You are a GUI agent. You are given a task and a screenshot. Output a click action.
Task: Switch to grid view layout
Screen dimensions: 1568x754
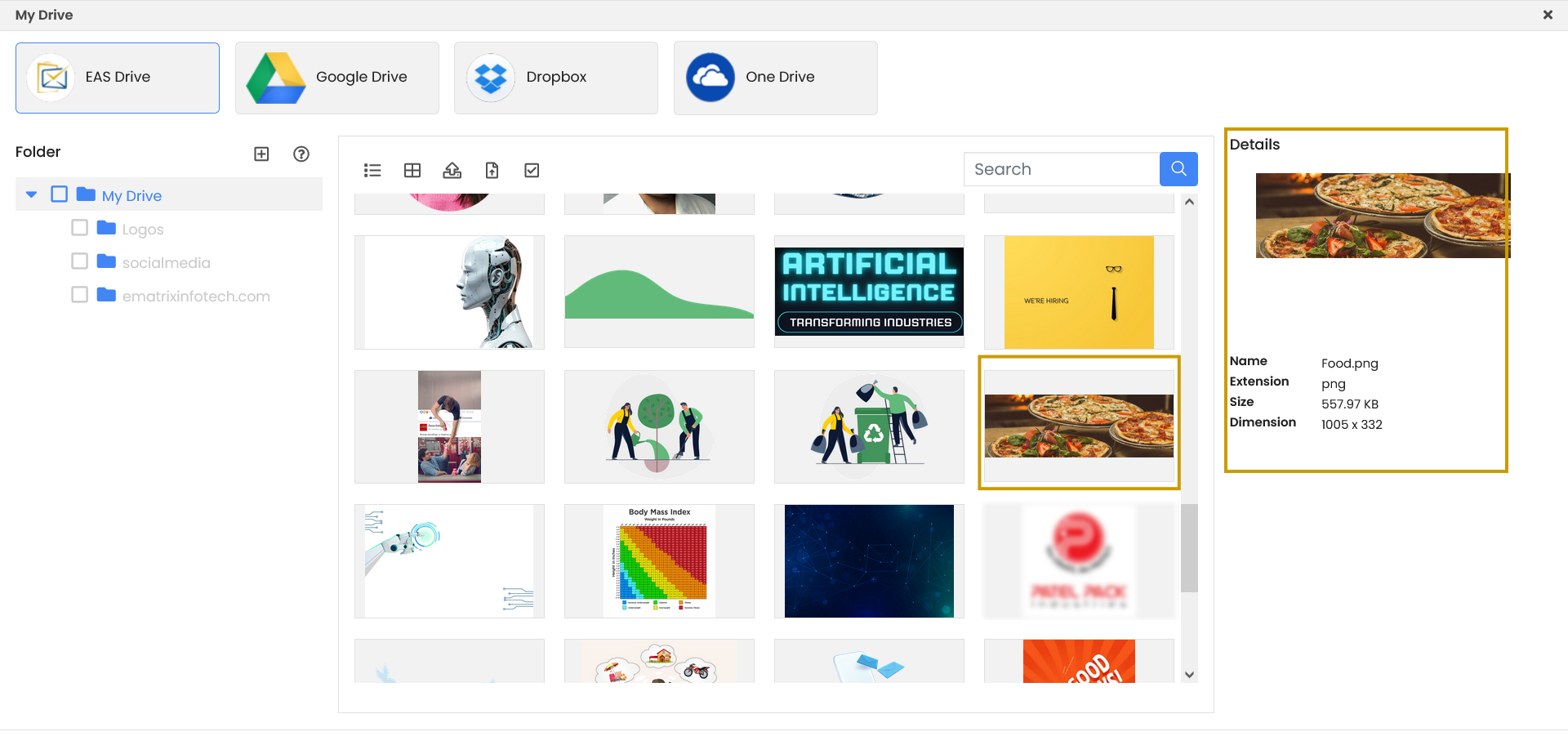[x=412, y=170]
